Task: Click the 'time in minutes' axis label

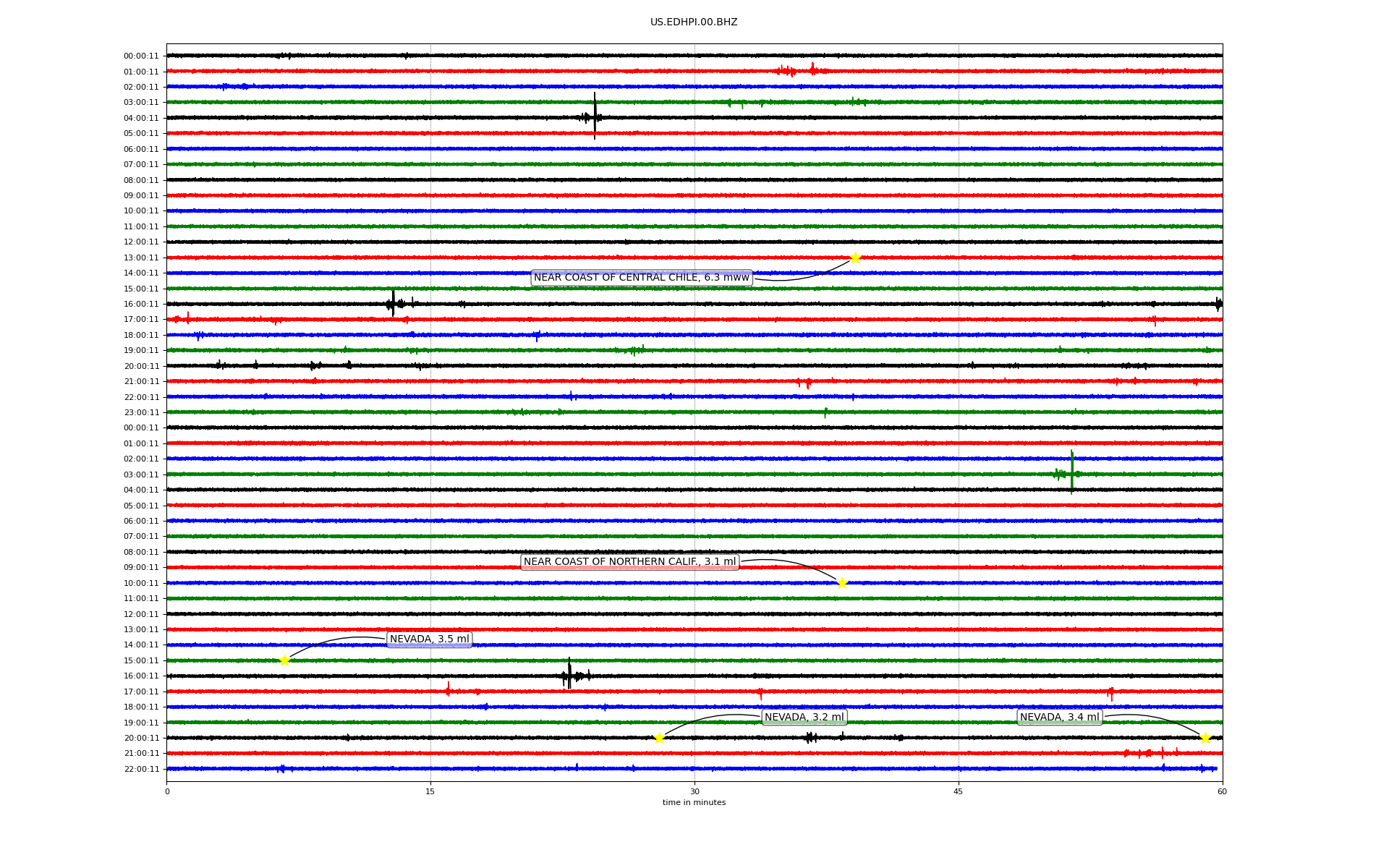Action: (x=694, y=803)
